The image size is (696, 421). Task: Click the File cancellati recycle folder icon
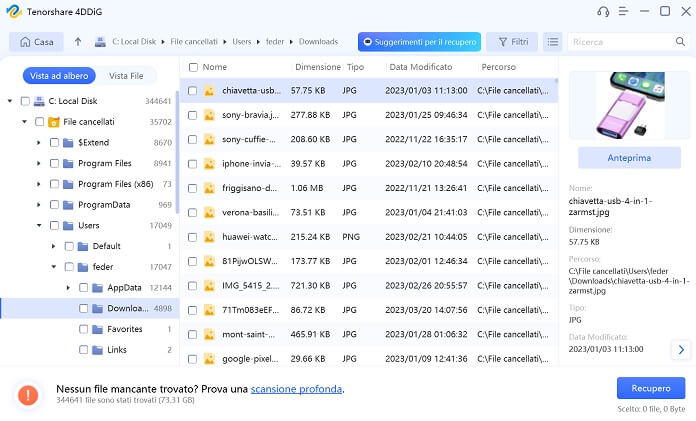click(x=54, y=122)
